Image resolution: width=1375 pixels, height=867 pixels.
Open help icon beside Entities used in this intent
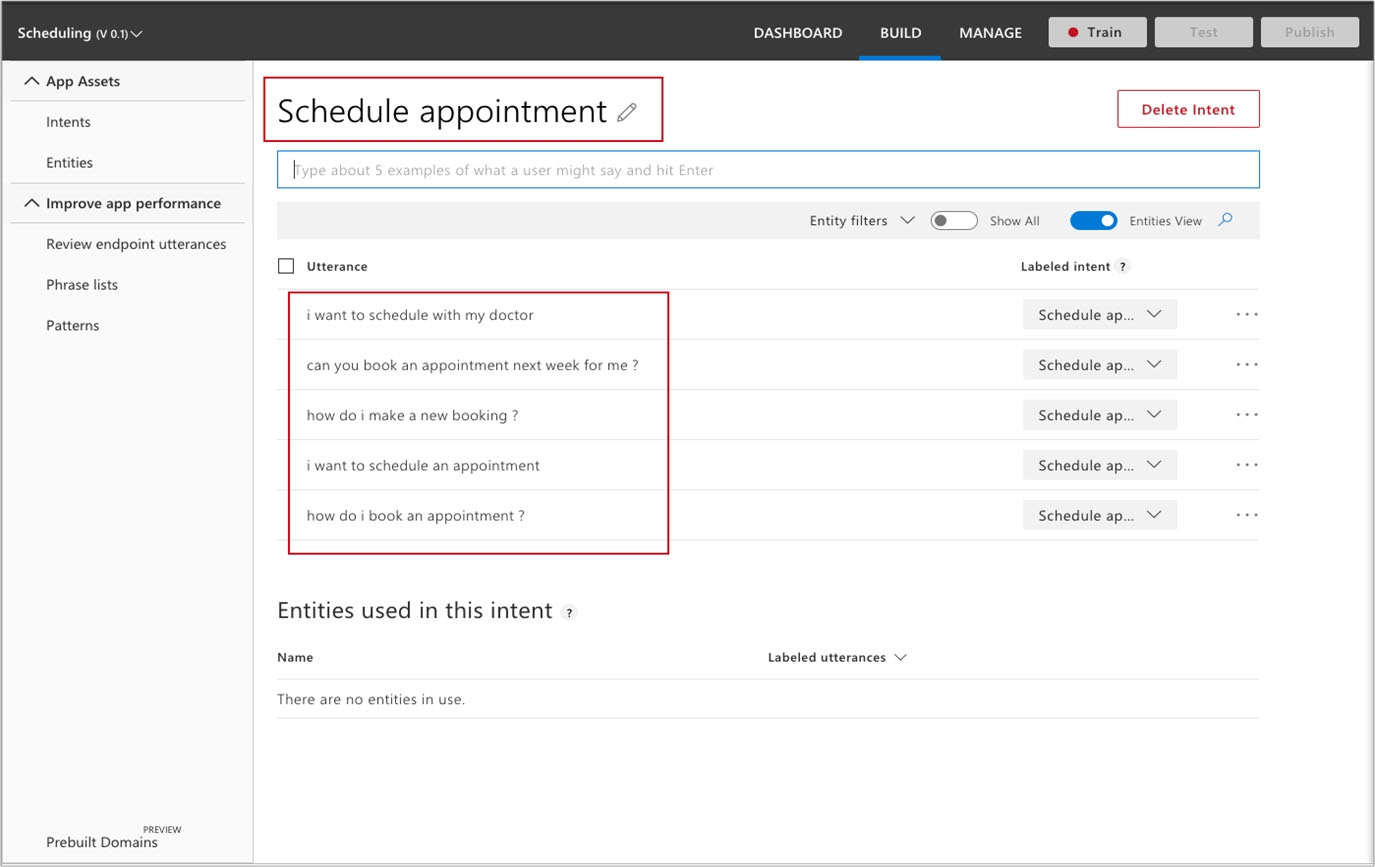pos(569,612)
